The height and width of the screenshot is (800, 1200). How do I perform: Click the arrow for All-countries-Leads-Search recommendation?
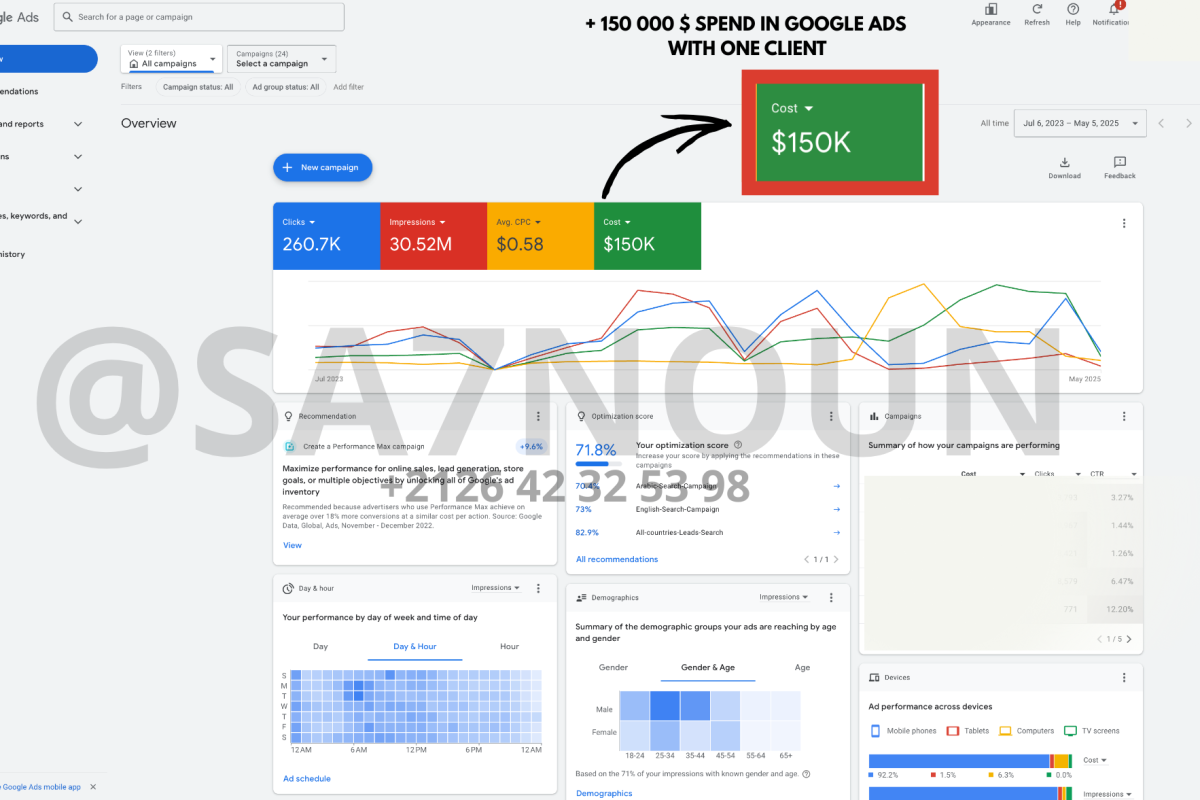click(x=836, y=533)
